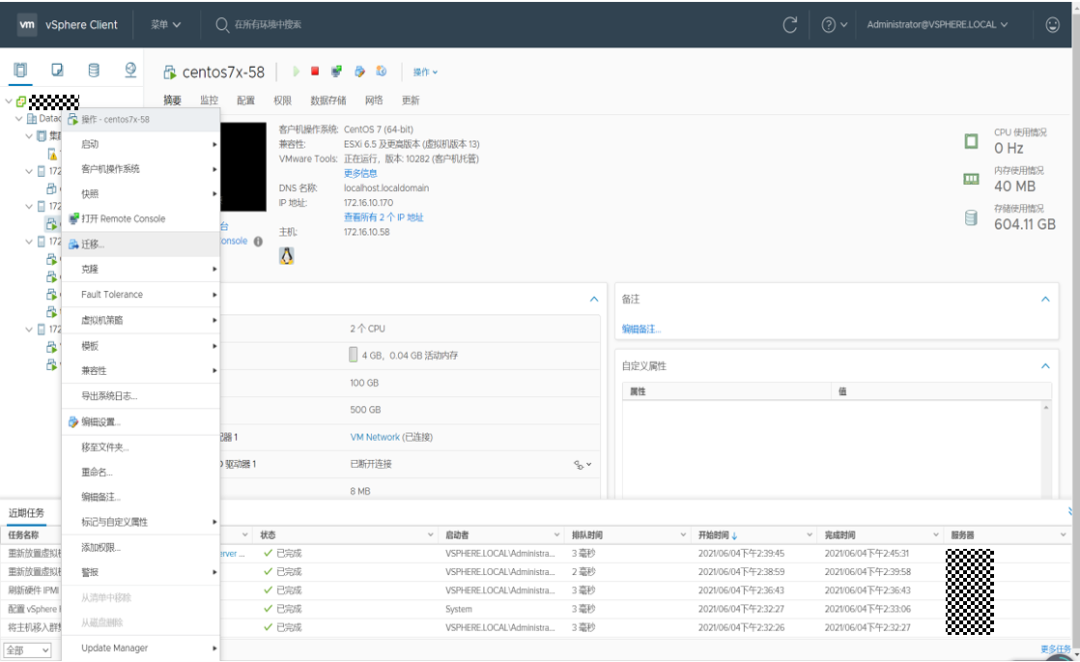Click the vm logo in the header
Screen dimensions: 1080x662
click(27, 24)
